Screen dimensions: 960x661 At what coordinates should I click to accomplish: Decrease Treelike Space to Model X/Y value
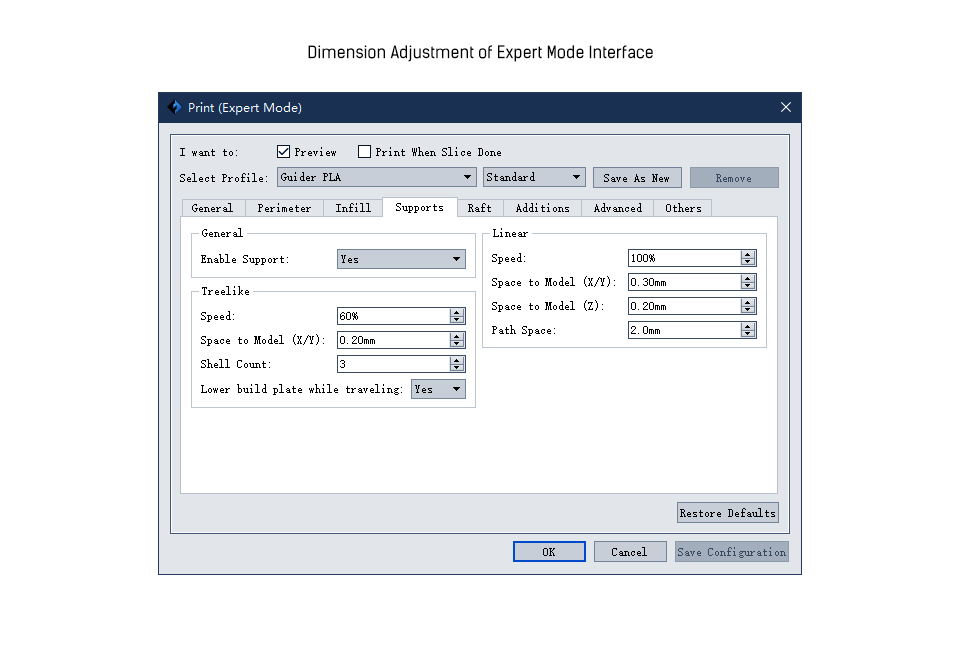pos(457,344)
